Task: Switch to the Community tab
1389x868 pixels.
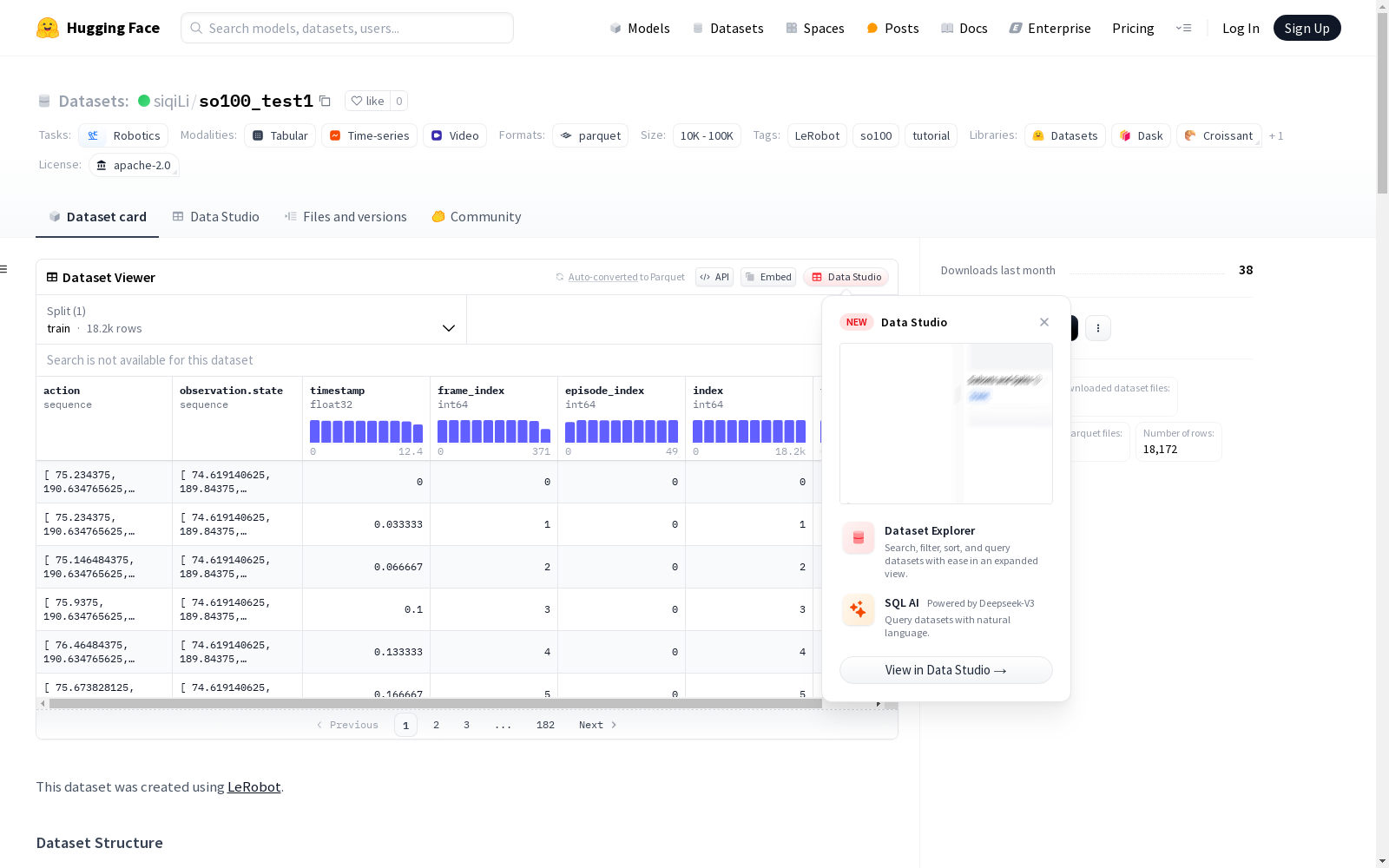Action: point(477,217)
